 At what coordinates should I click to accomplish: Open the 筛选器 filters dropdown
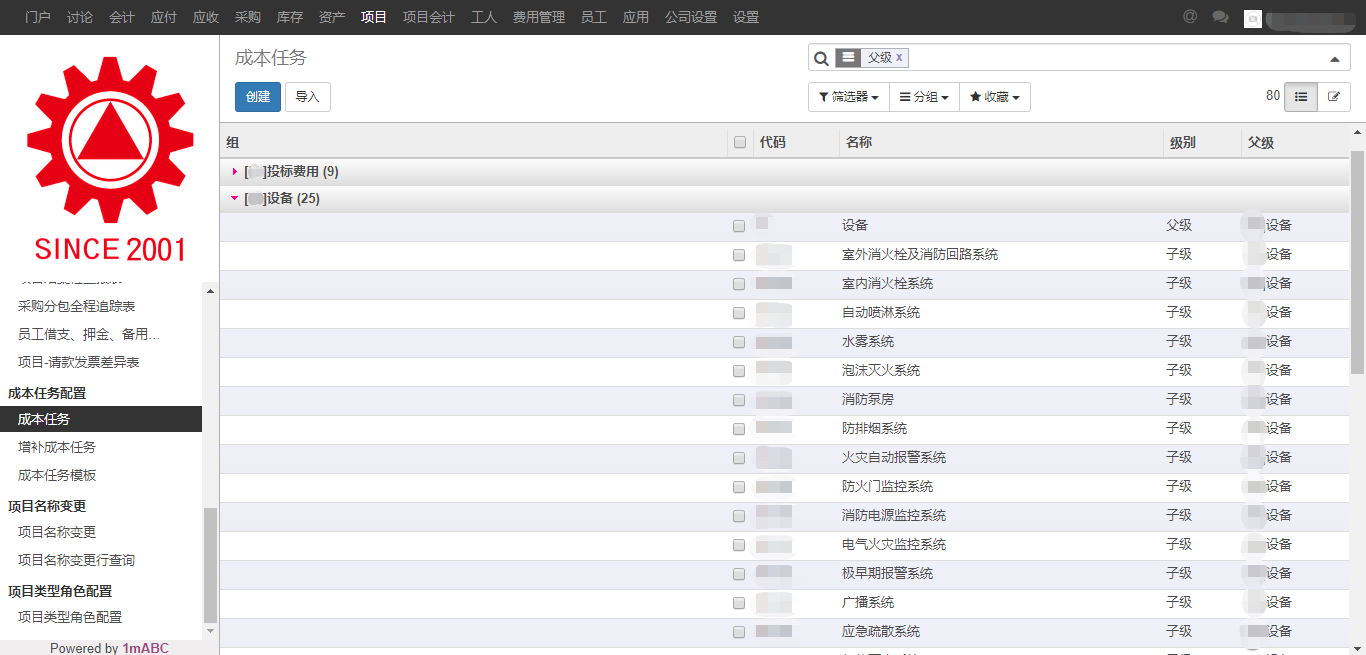(848, 97)
